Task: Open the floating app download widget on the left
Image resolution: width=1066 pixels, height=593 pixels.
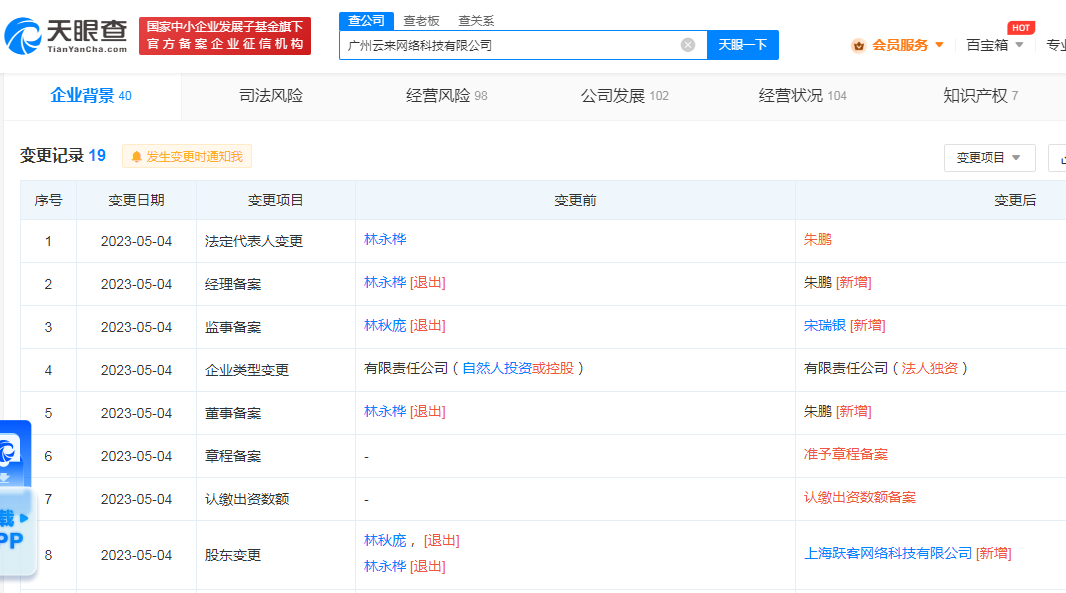Action: 15,498
